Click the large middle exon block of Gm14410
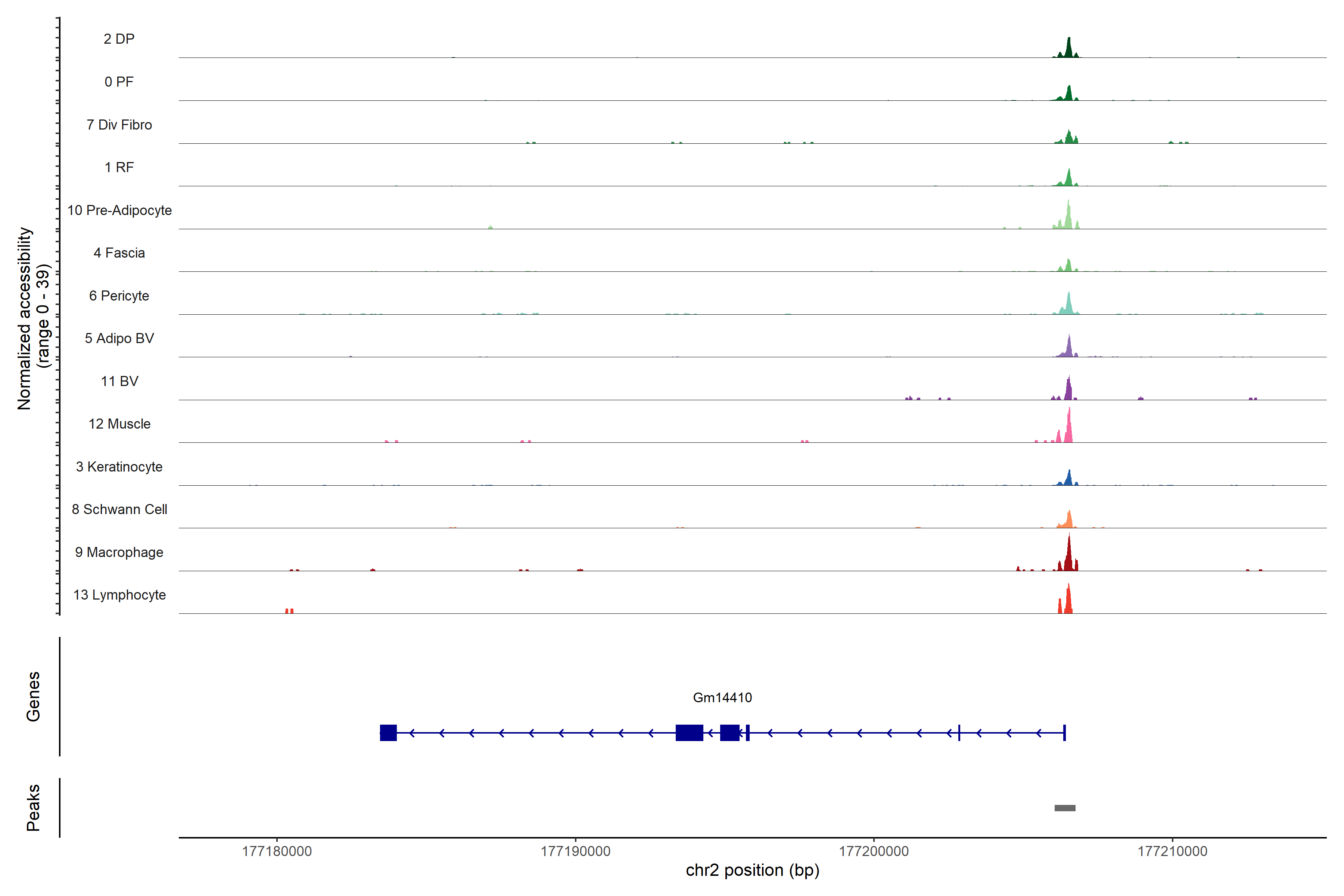The height and width of the screenshot is (896, 1344). click(688, 732)
